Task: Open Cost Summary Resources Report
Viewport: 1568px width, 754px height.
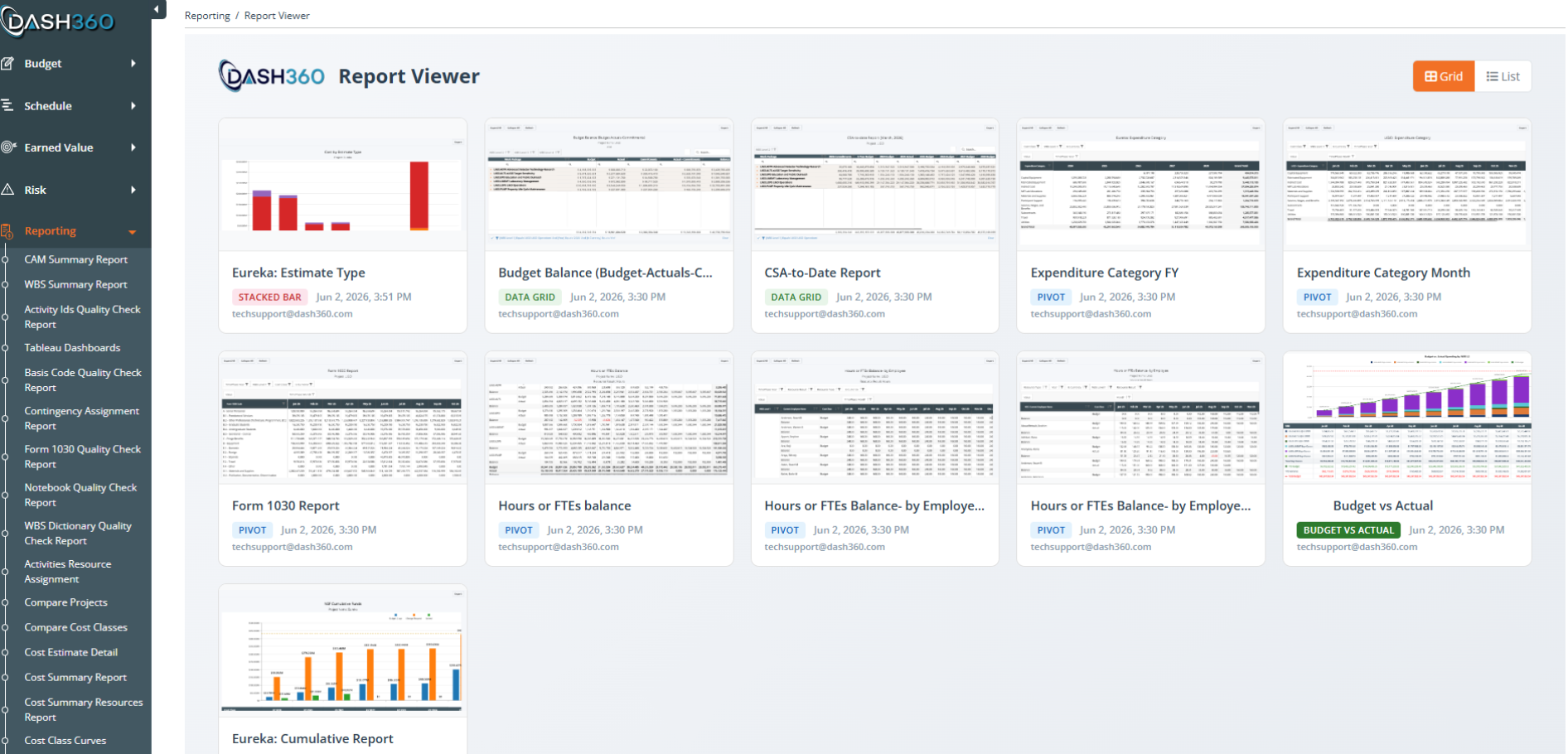Action: pos(84,709)
